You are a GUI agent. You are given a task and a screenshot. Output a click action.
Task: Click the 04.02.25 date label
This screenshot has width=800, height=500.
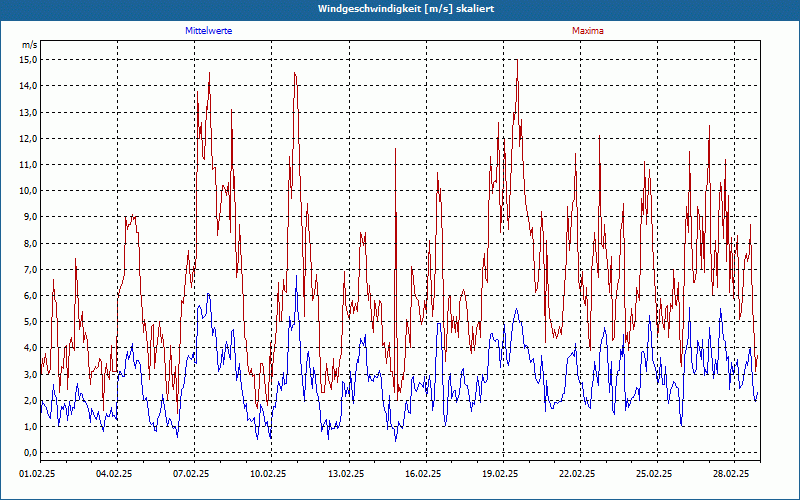coord(114,474)
